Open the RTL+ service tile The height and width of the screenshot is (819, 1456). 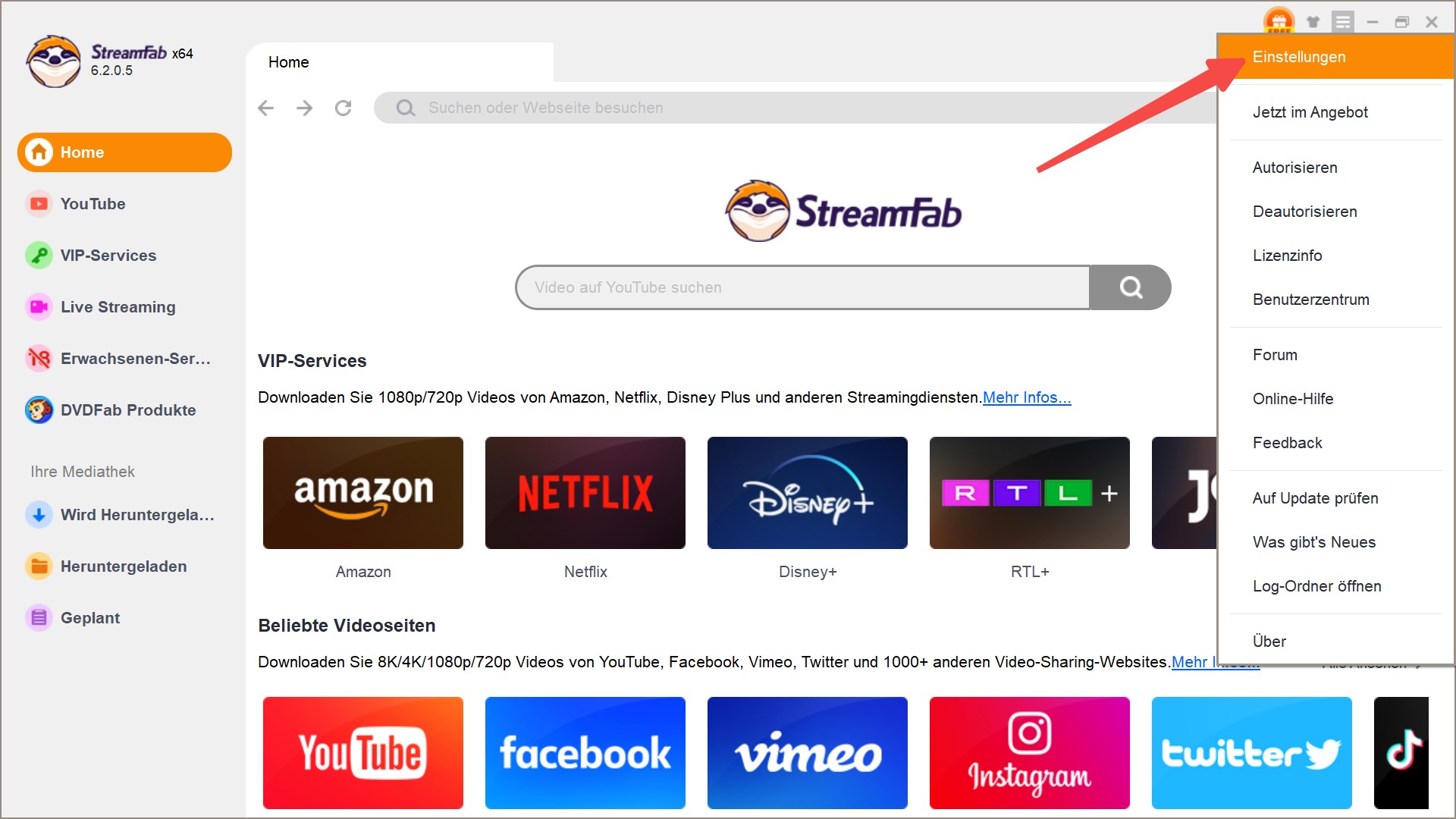(1030, 493)
